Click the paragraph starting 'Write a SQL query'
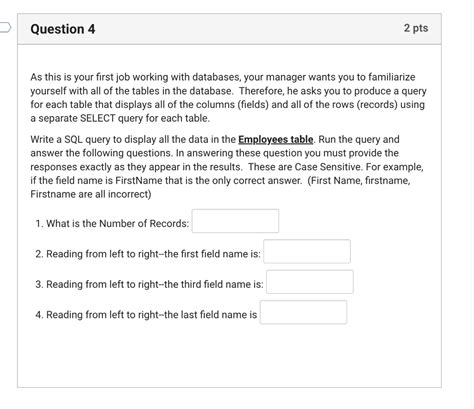The width and height of the screenshot is (474, 409). pyautogui.click(x=227, y=167)
